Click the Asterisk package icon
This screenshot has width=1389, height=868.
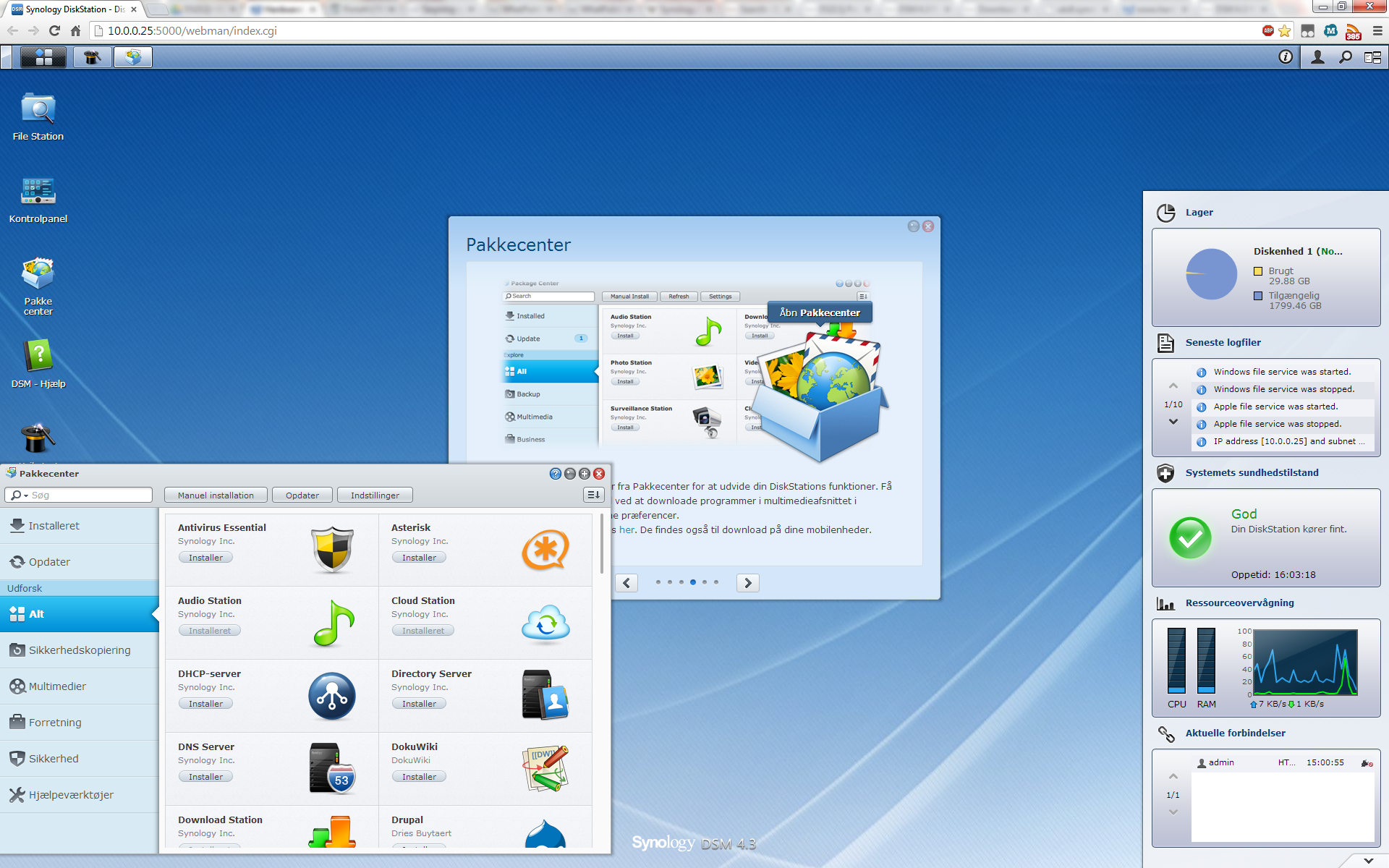click(545, 550)
